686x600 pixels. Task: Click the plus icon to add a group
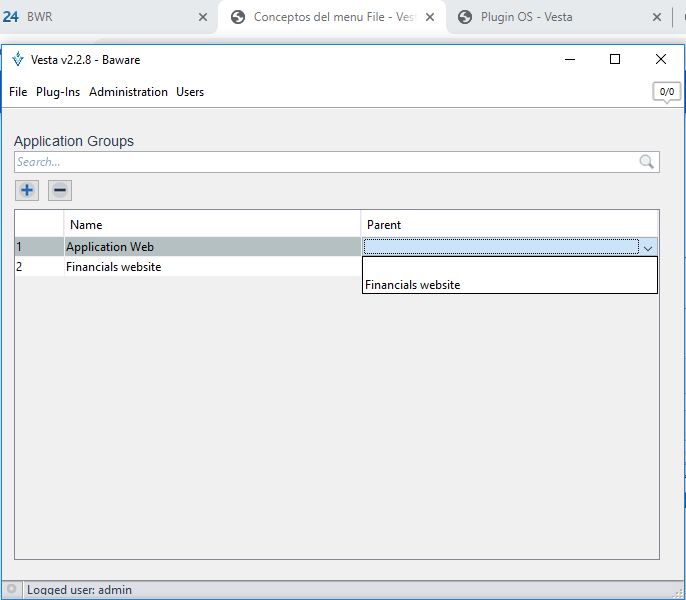click(27, 190)
